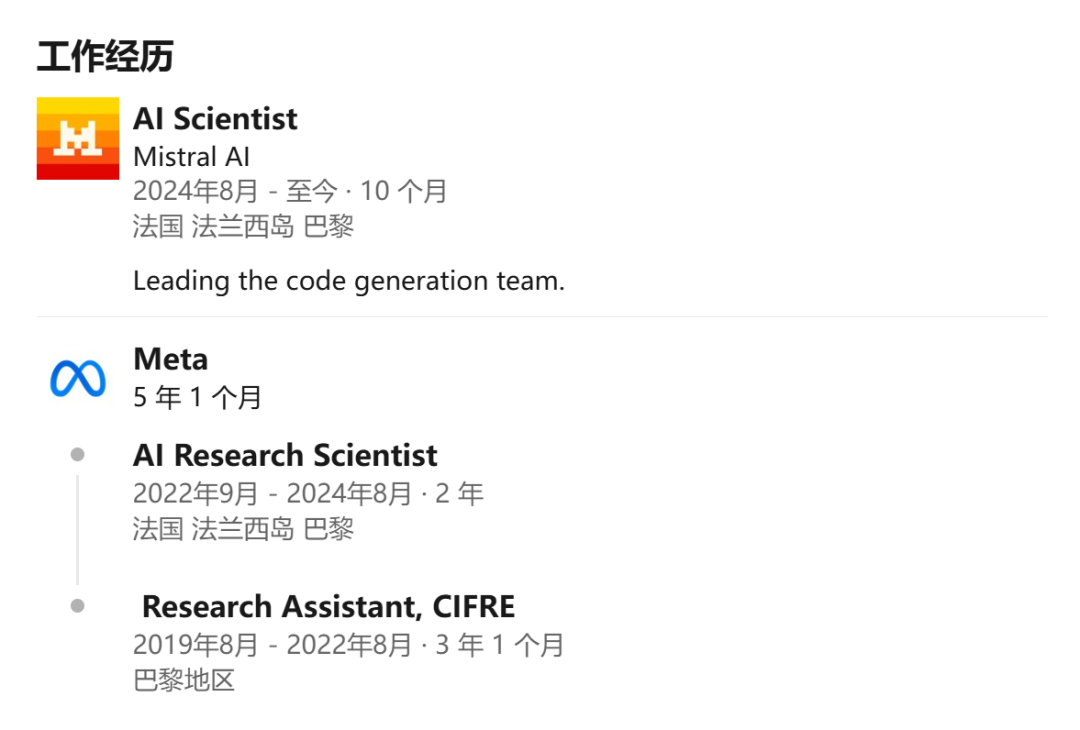Open the Mistral AI company name link
Screen dimensions: 1080x730
[191, 156]
